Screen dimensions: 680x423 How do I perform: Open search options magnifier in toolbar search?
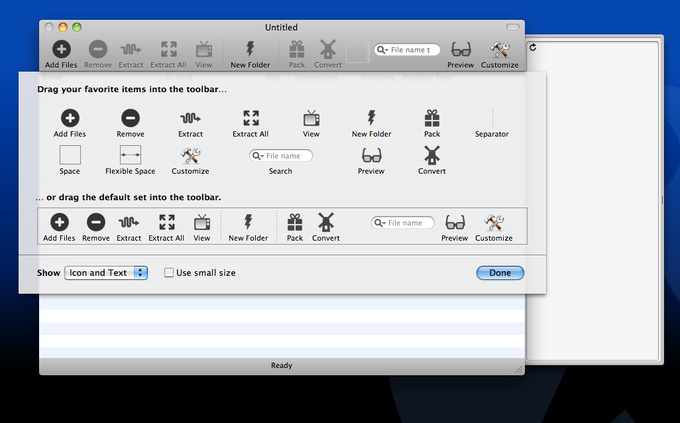382,50
